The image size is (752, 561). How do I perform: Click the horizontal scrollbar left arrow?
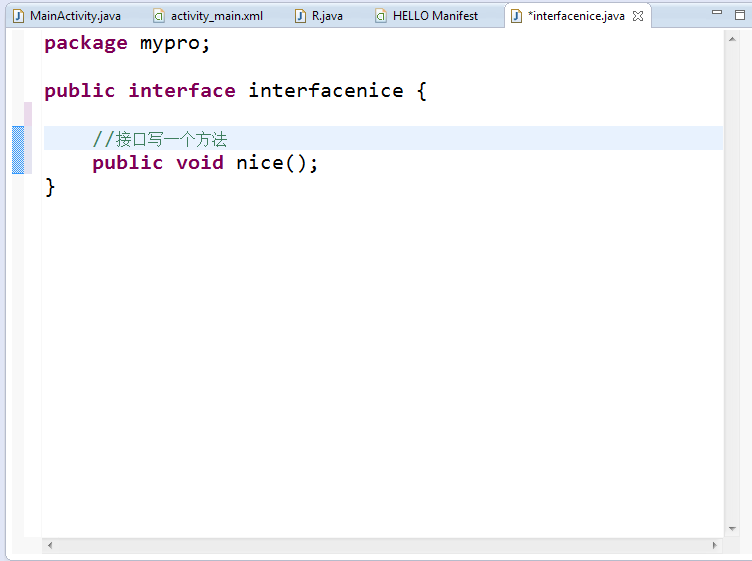pyautogui.click(x=50, y=545)
